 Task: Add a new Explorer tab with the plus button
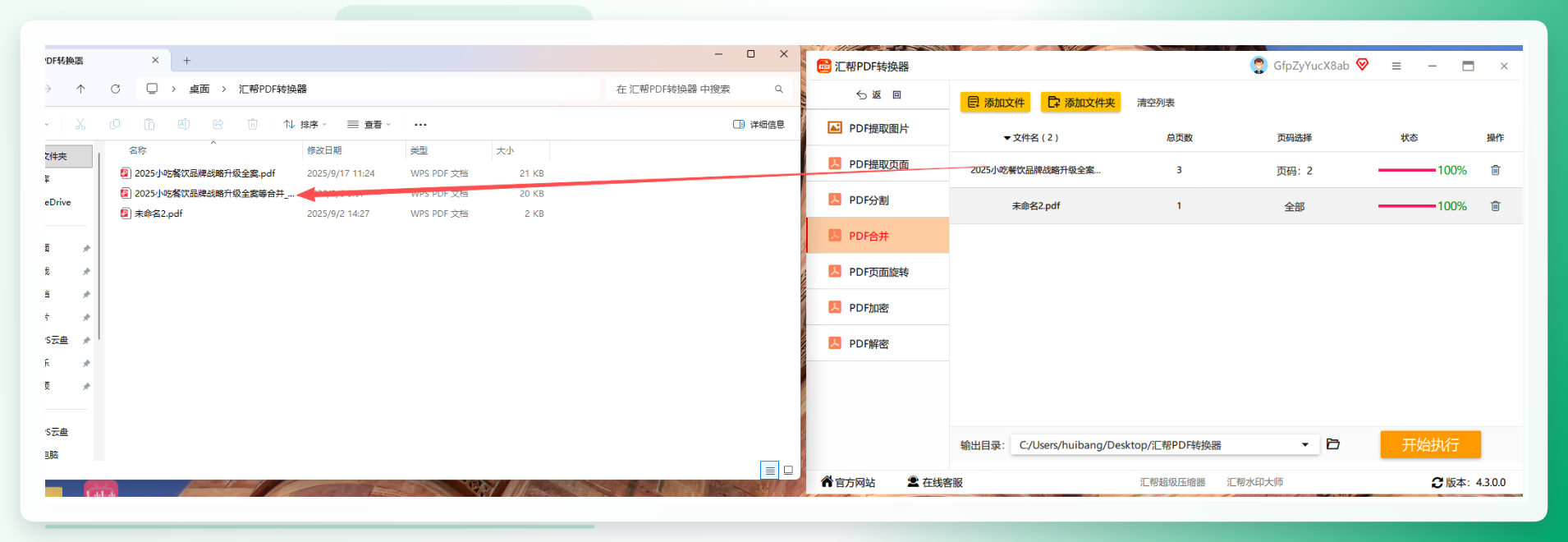(187, 61)
